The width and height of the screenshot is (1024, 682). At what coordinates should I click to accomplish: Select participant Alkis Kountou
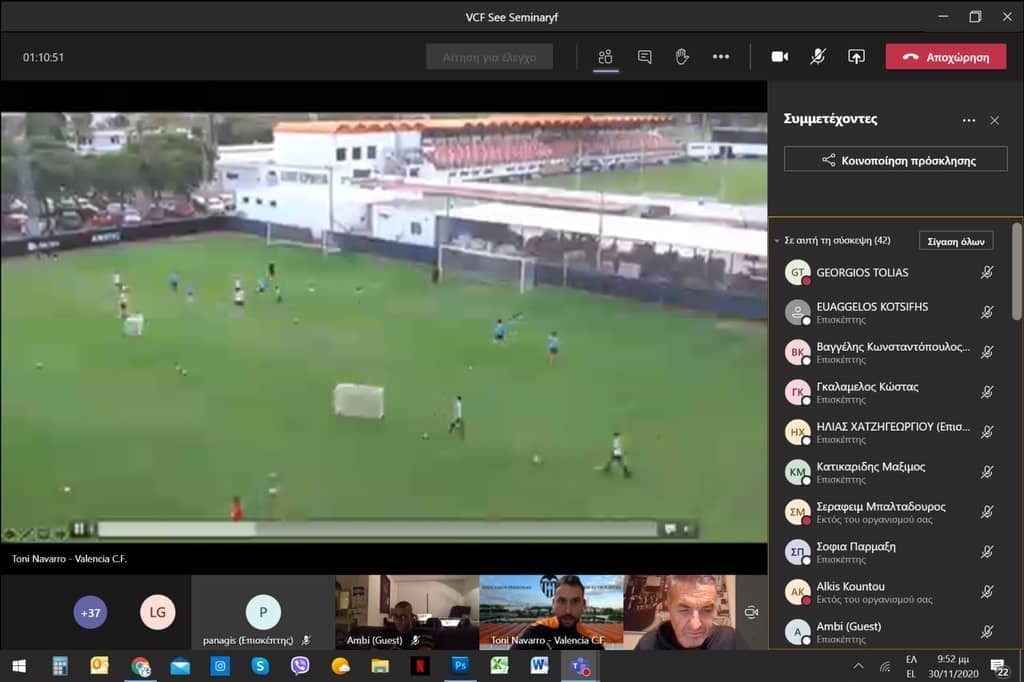point(891,592)
